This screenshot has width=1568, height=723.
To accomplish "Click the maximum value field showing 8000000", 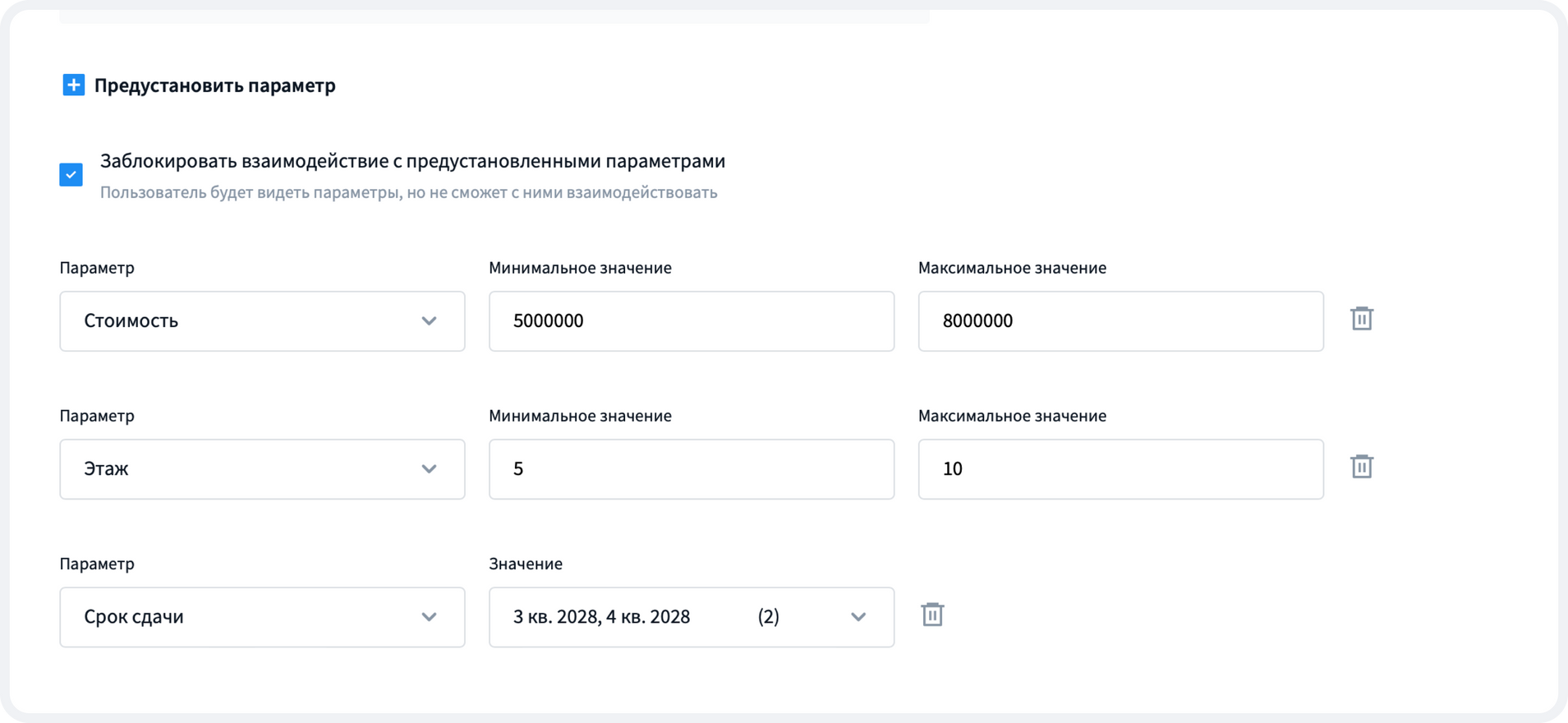I will point(1120,321).
